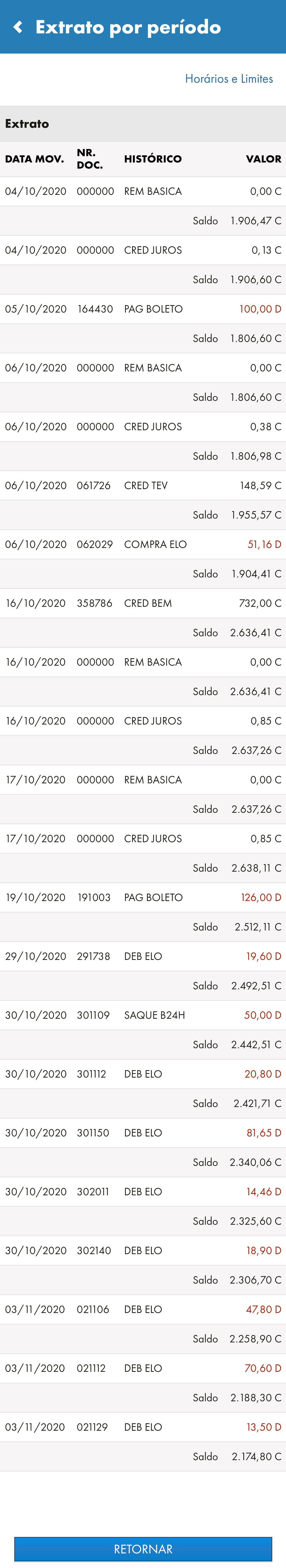The image size is (286, 1568).
Task: Select the CRED TEV 148,59 C row
Action: [x=143, y=485]
